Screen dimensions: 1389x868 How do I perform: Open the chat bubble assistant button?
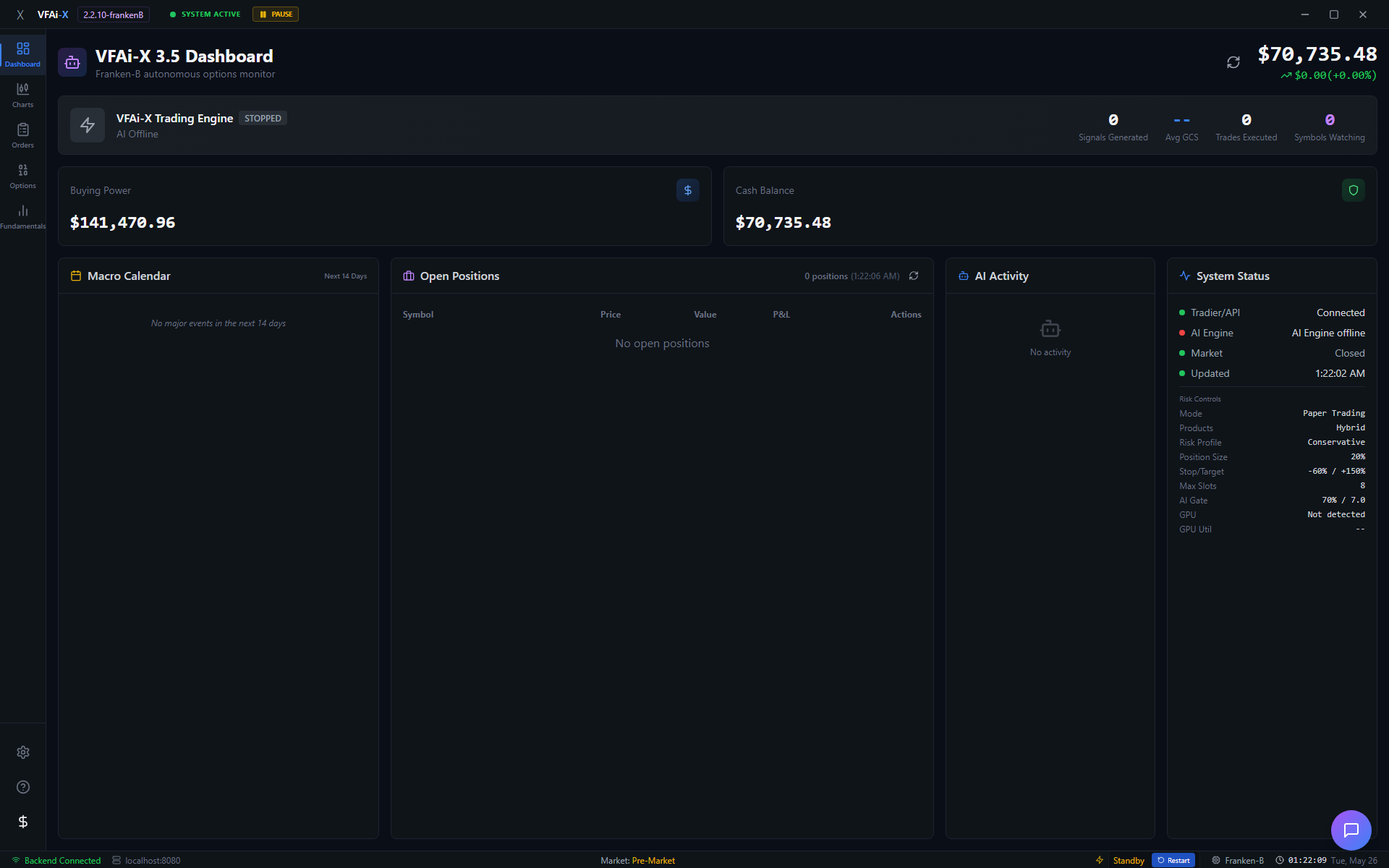[1351, 830]
